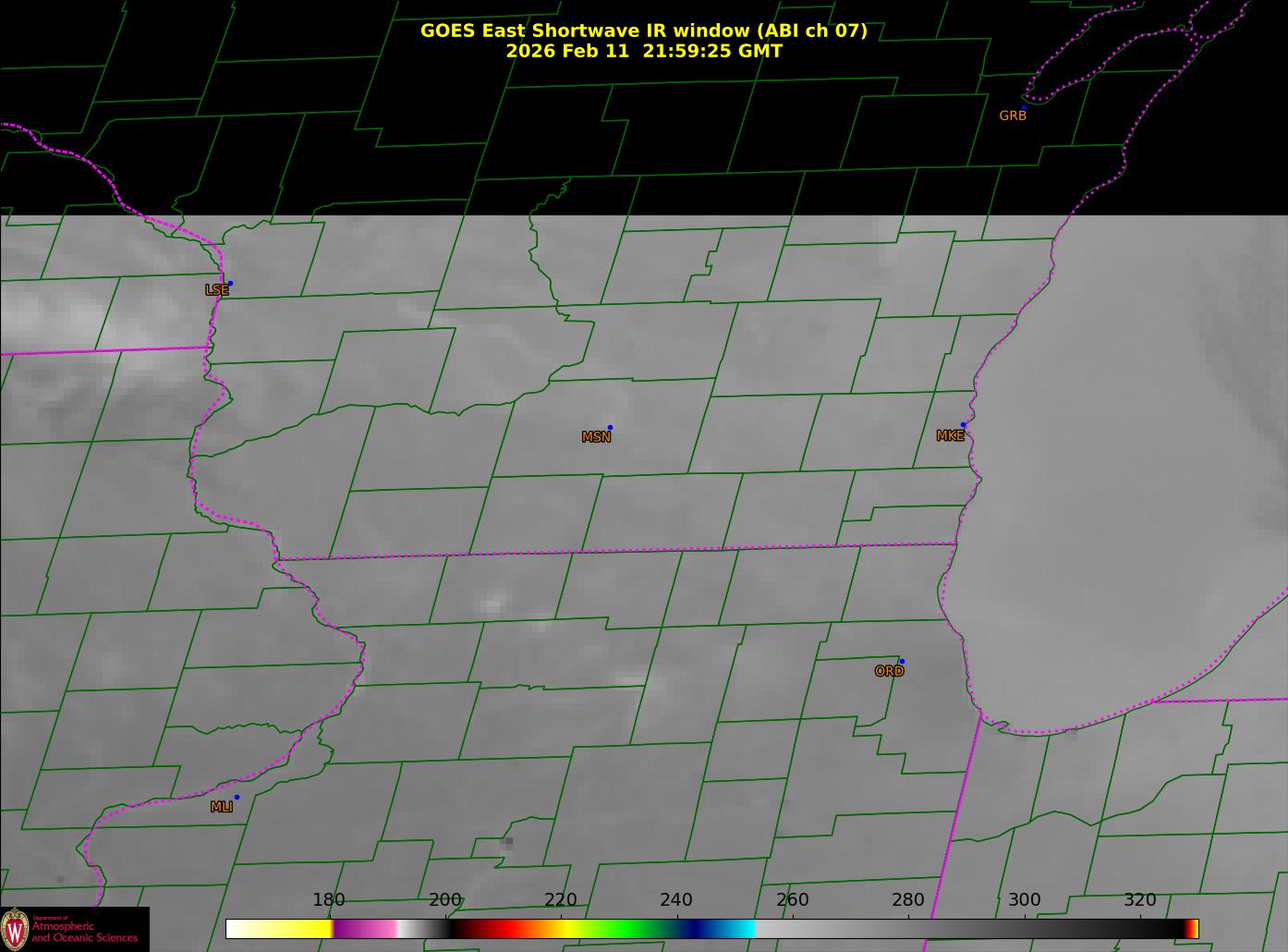Click the 260 value on temperature scale
Image resolution: width=1288 pixels, height=952 pixels.
pos(793,900)
